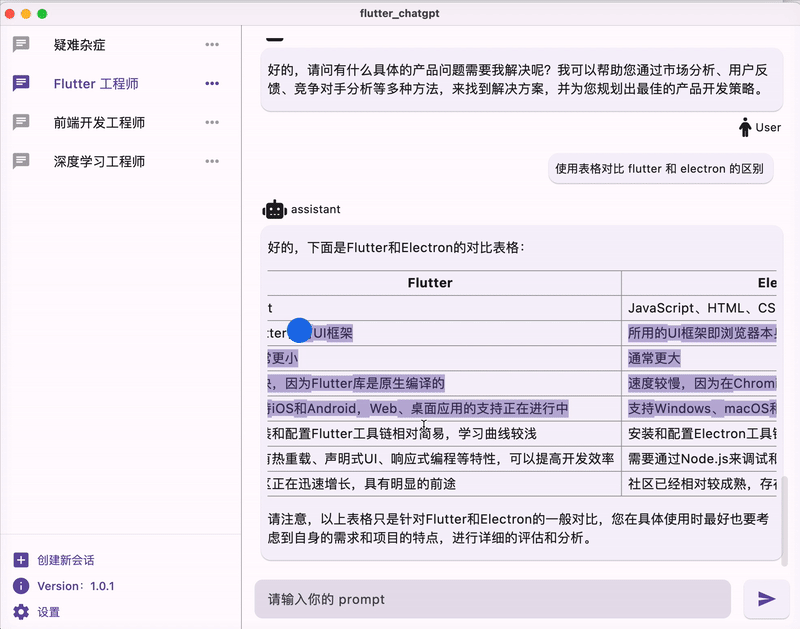Click the user message 使用表格对比 flutter 和 electron 的区别
This screenshot has width=800, height=629.
(x=660, y=169)
